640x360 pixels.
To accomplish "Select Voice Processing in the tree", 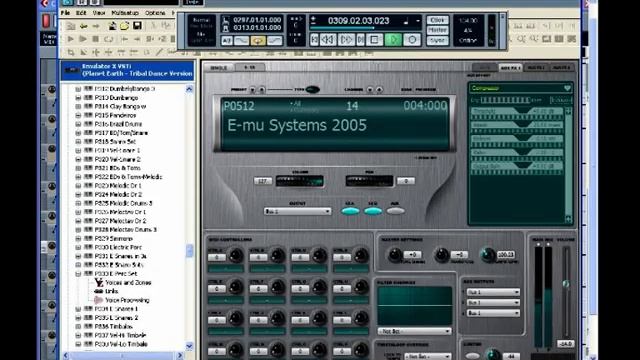I will point(127,300).
